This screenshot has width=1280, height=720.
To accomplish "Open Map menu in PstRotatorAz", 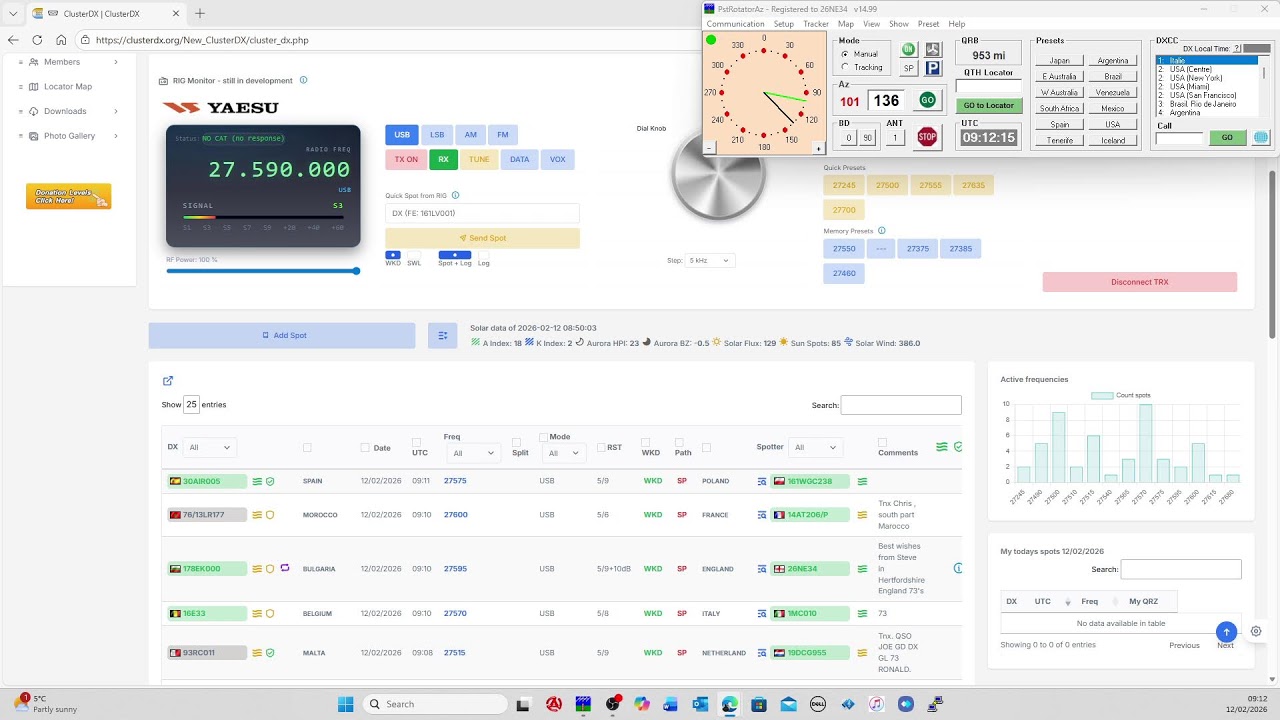I will click(846, 24).
